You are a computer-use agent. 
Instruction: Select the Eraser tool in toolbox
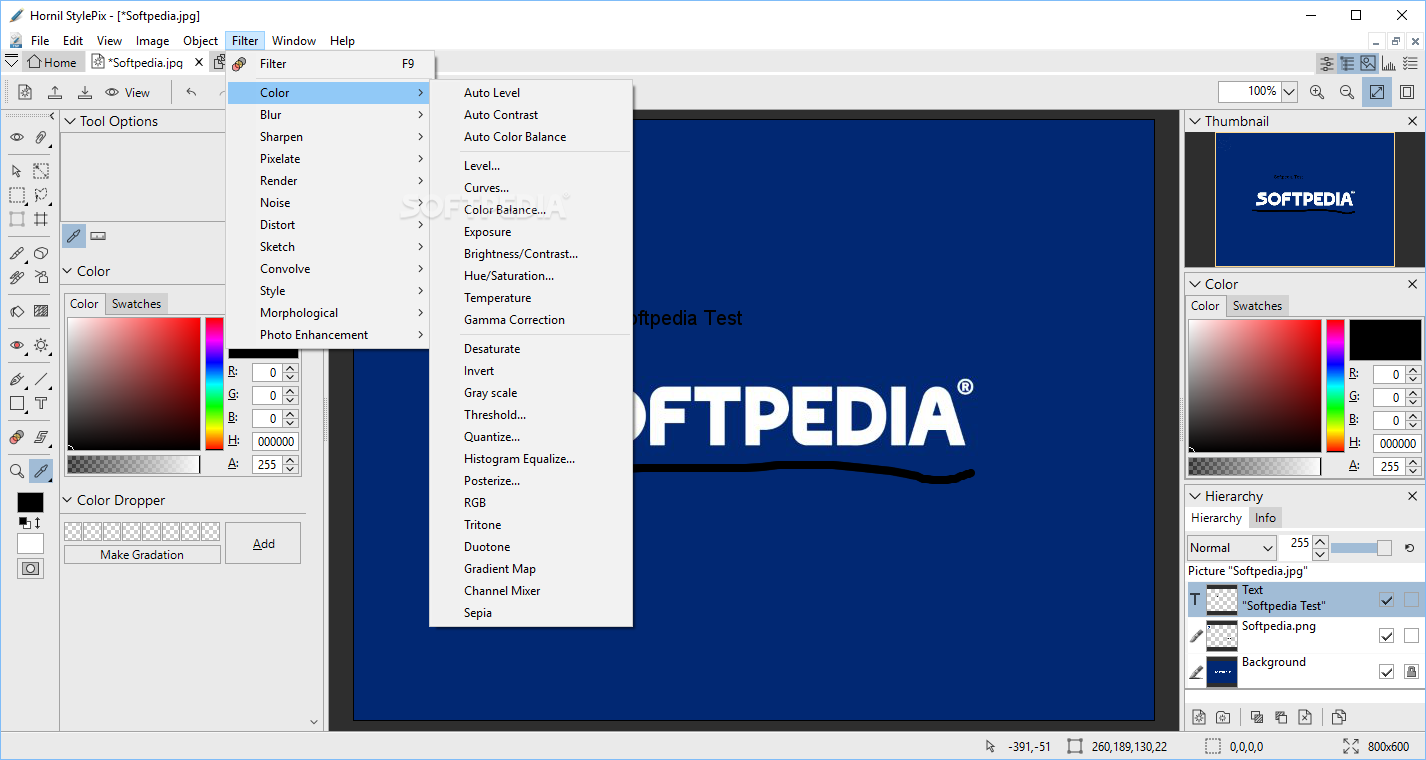tap(41, 254)
